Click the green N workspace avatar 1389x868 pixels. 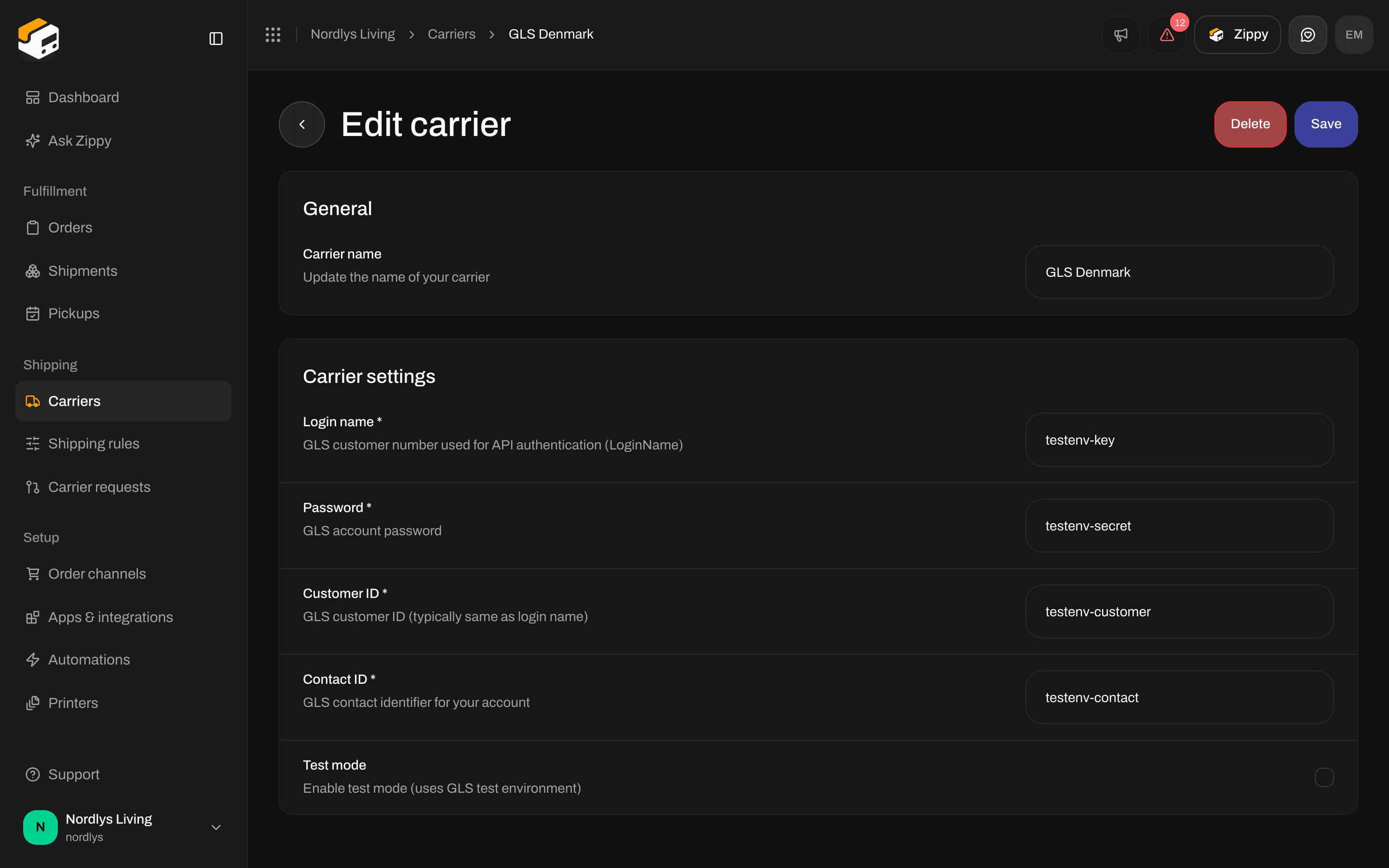[x=40, y=827]
